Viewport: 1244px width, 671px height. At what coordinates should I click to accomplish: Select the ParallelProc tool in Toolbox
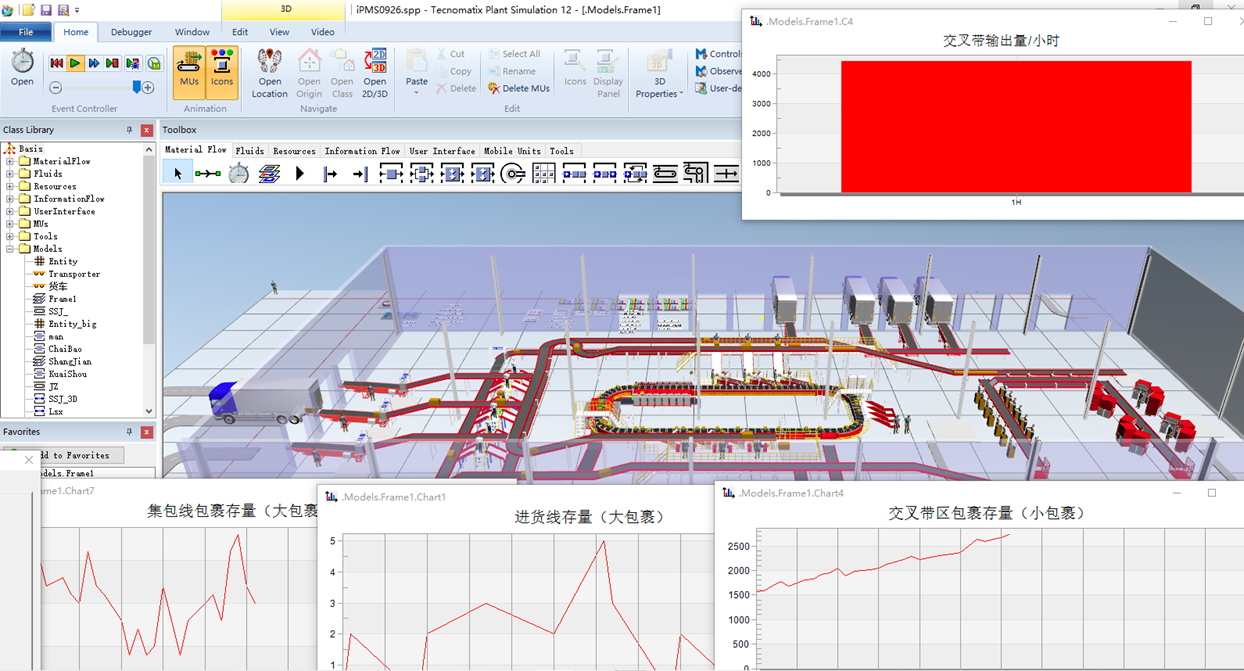(422, 173)
